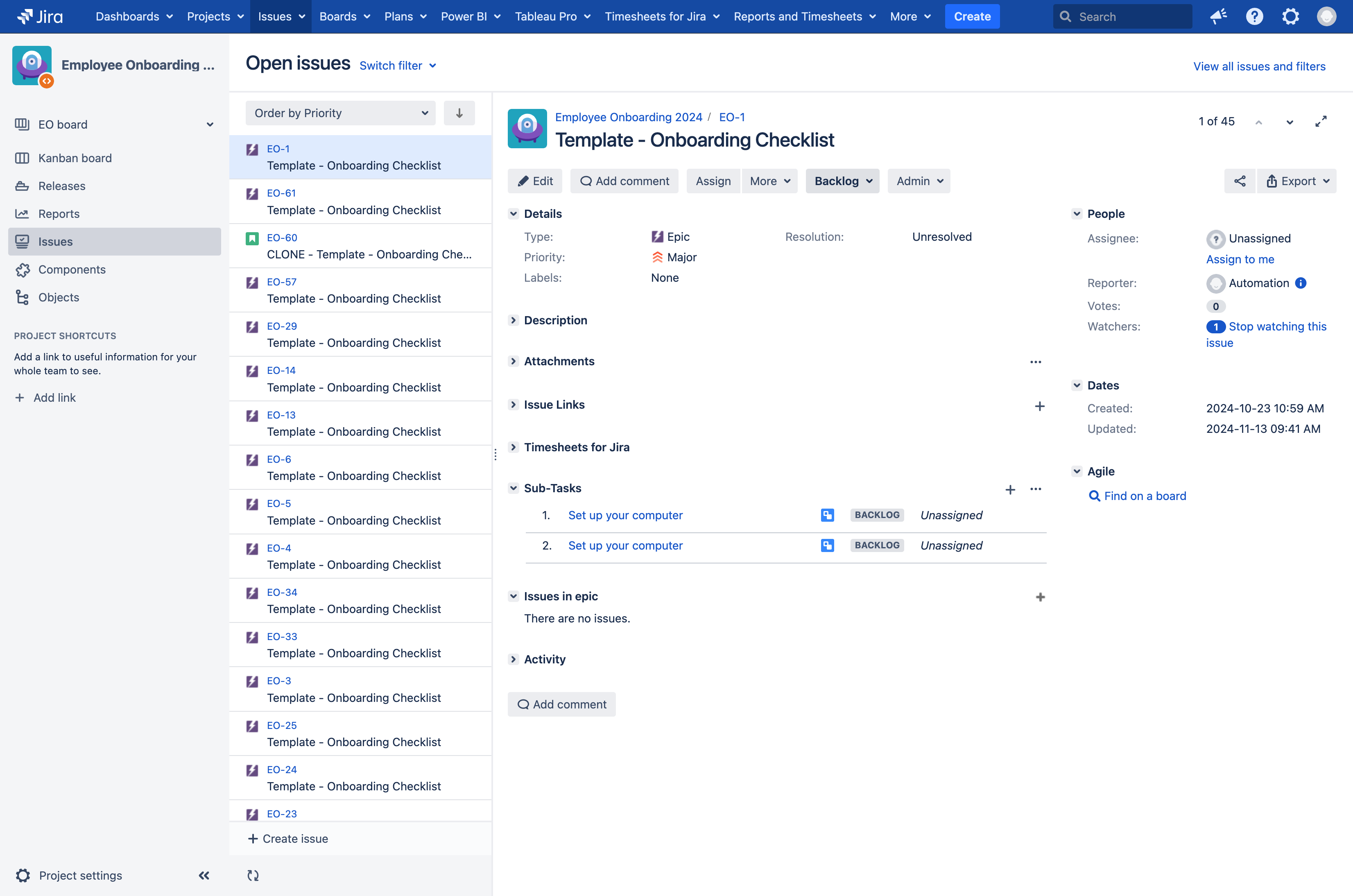Open the Backlog status dropdown

click(842, 181)
